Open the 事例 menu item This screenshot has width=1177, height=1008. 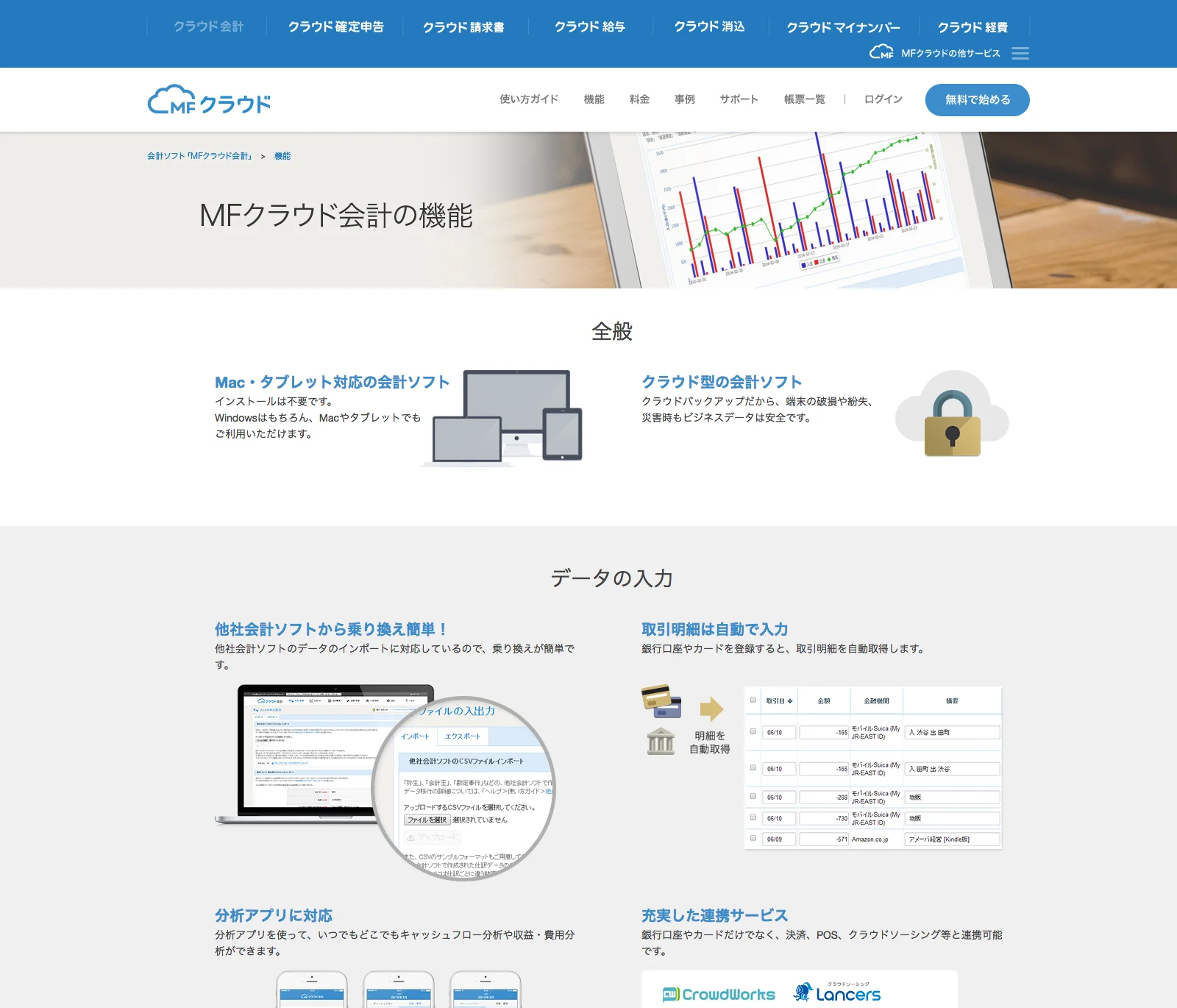pos(685,99)
